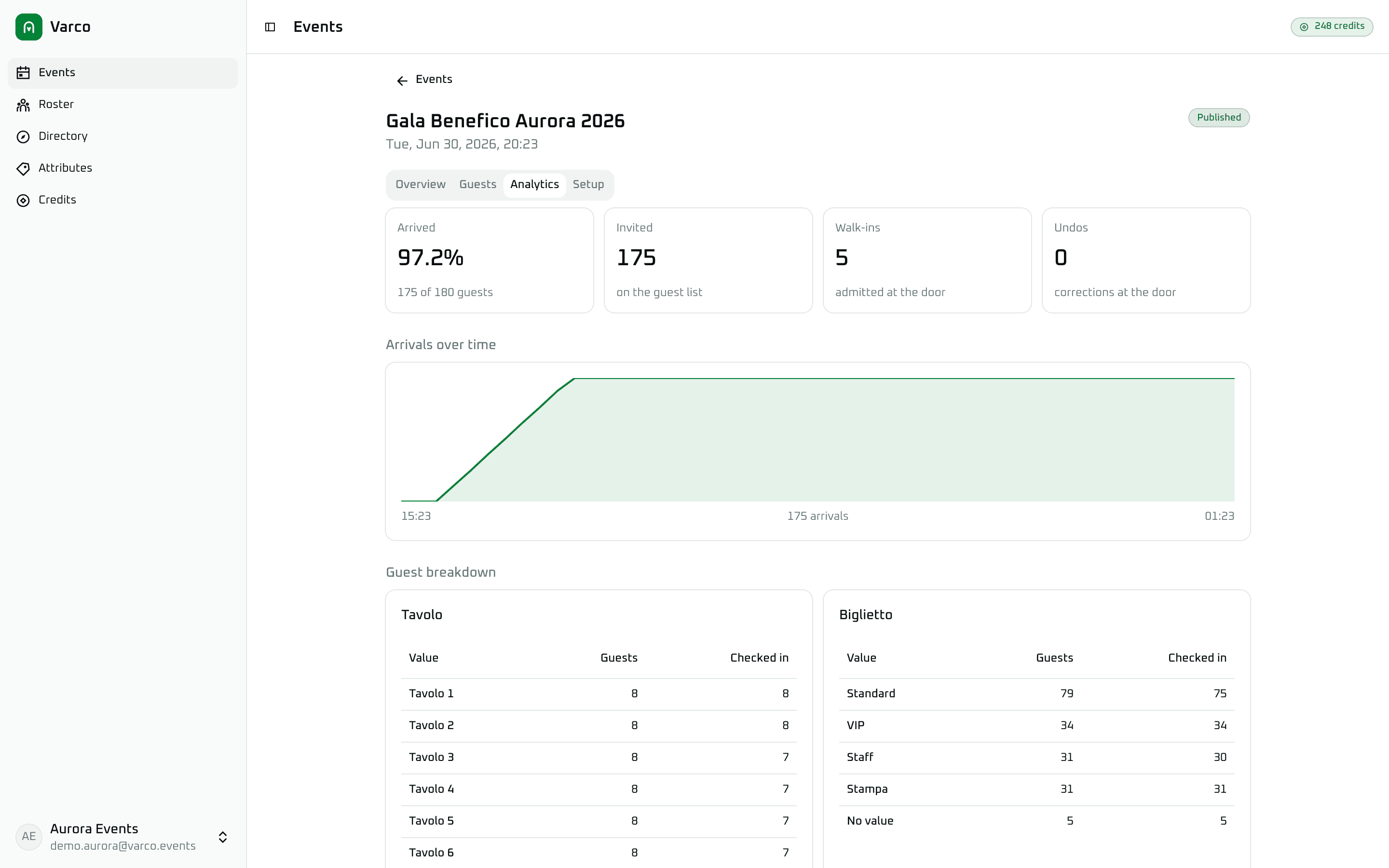Viewport: 1389px width, 868px height.
Task: Open the Setup tab
Action: click(588, 184)
